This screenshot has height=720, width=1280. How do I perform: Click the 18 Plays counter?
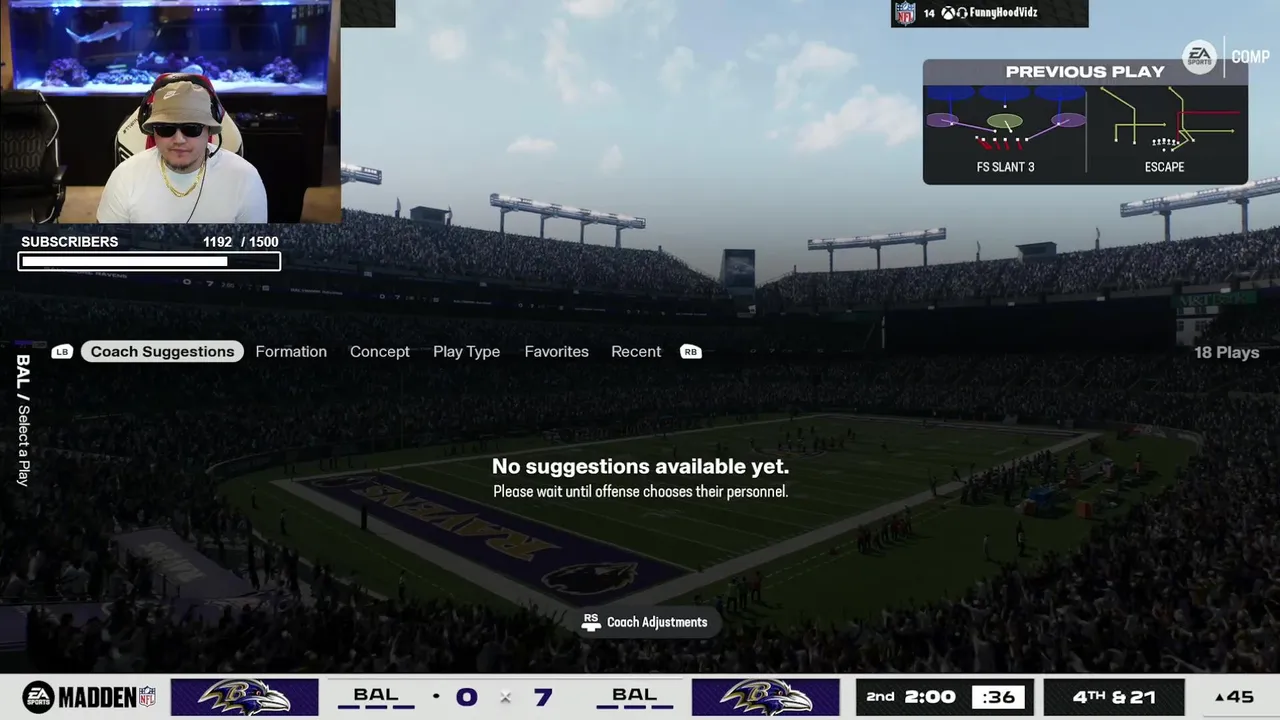(1226, 353)
